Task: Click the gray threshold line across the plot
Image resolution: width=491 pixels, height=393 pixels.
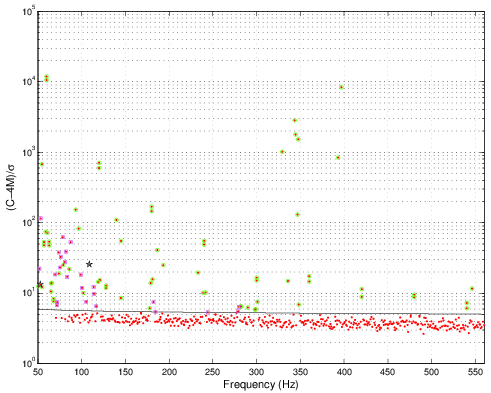Action: pyautogui.click(x=261, y=312)
